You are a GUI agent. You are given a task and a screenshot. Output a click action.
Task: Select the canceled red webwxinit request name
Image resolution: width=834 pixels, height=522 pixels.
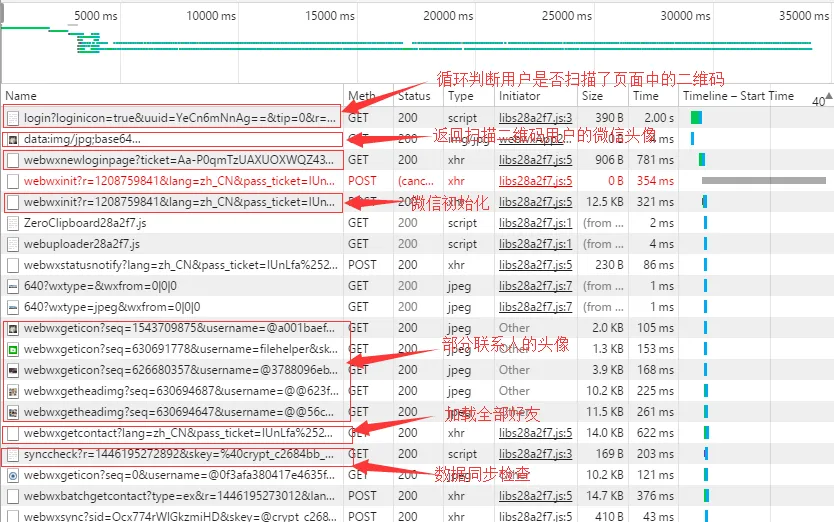tap(179, 181)
